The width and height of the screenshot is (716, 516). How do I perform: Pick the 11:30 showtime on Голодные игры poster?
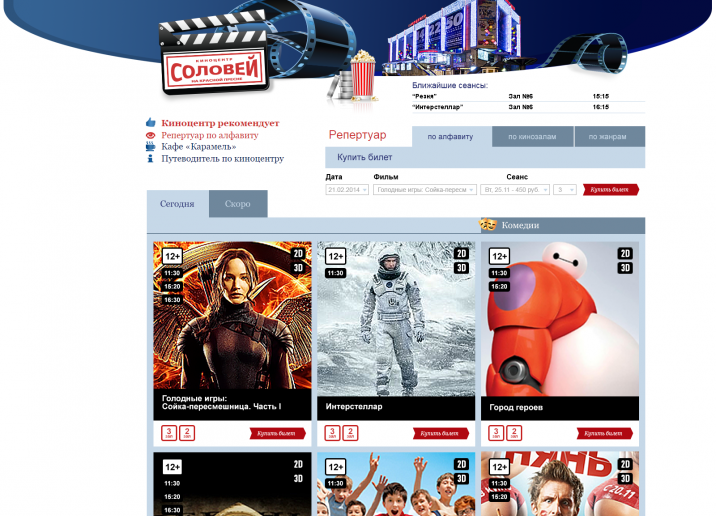(172, 273)
